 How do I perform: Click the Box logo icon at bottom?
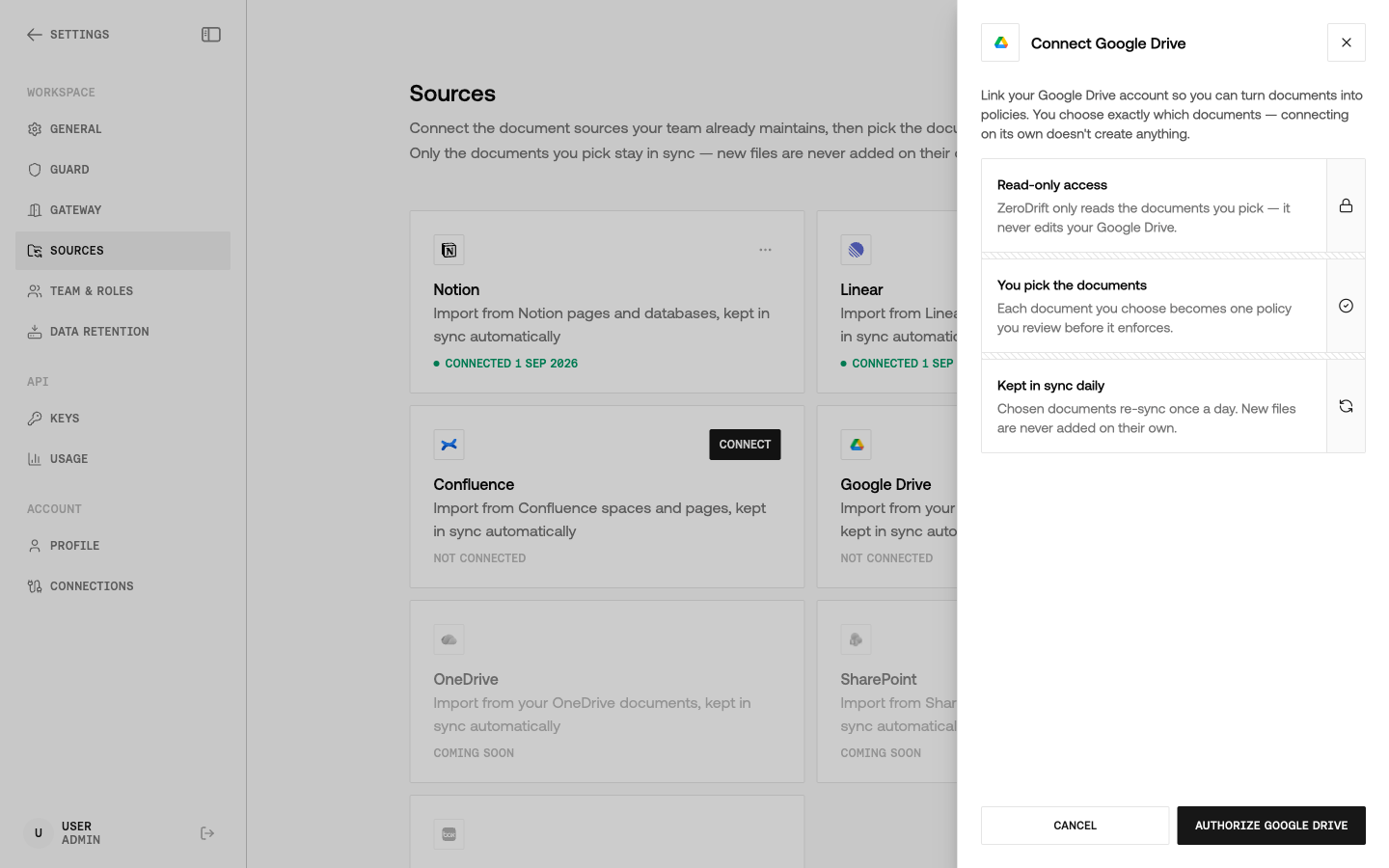pyautogui.click(x=449, y=834)
